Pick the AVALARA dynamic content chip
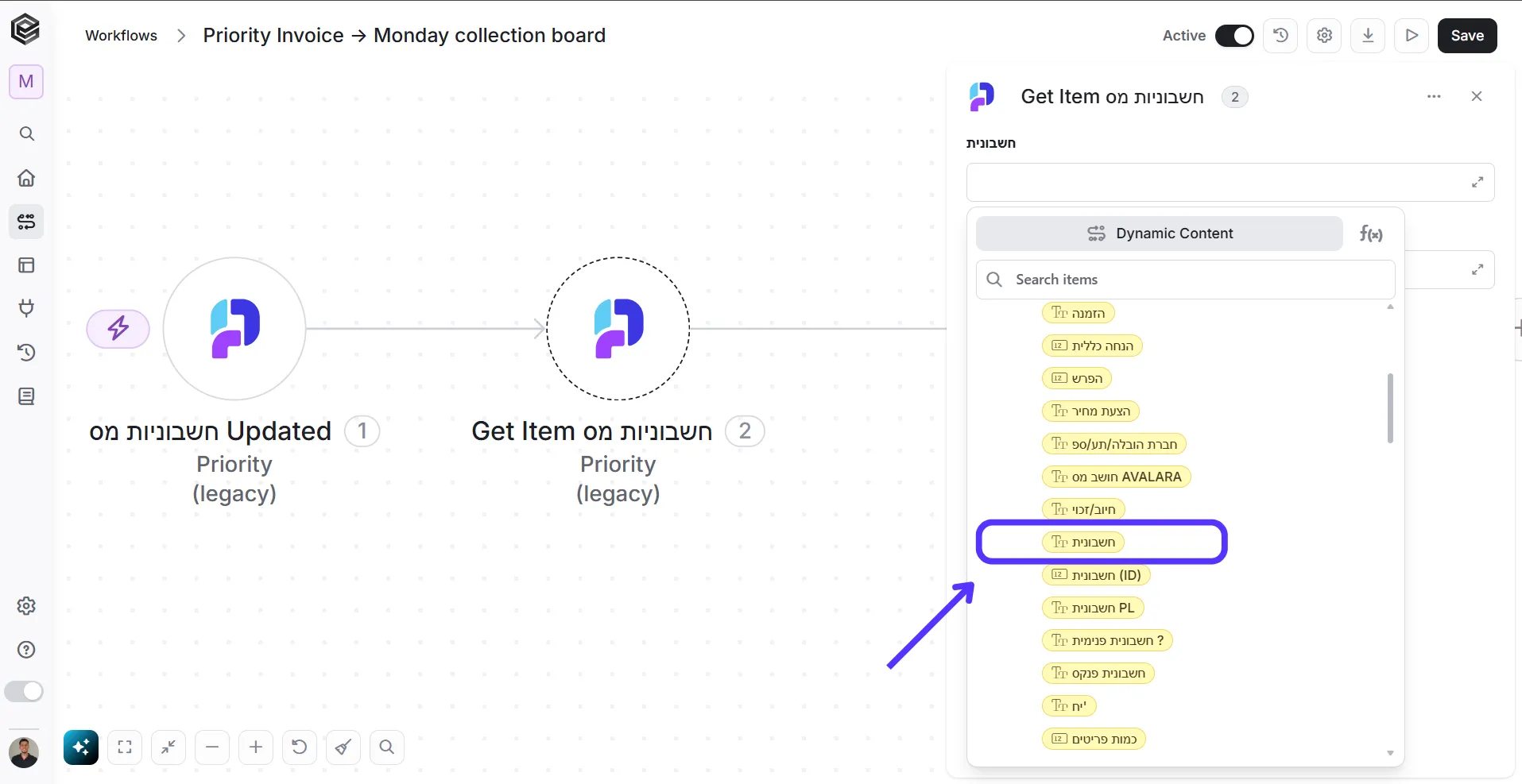 [x=1117, y=477]
